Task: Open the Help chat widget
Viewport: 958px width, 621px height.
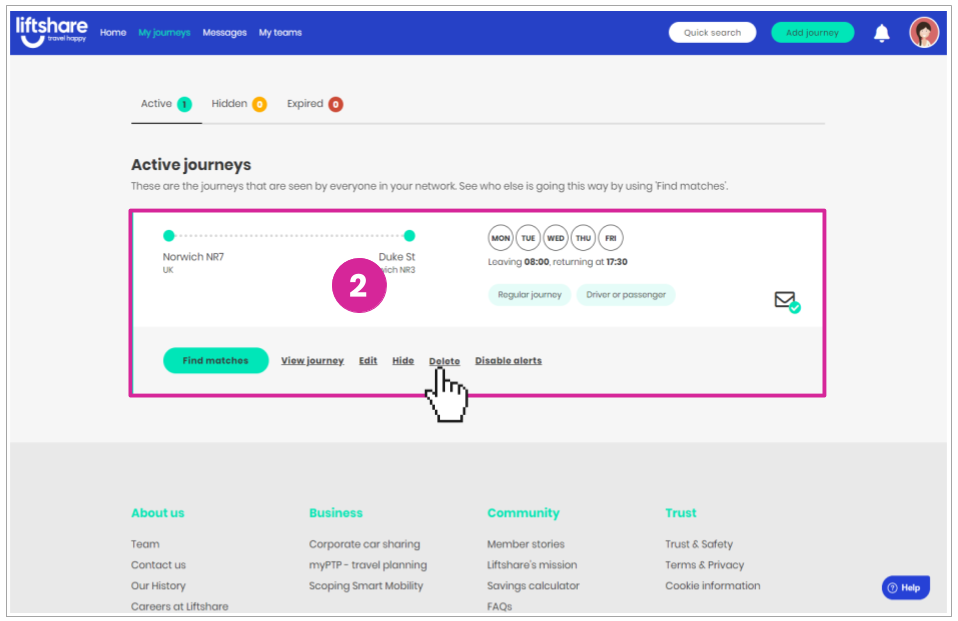Action: [x=905, y=587]
